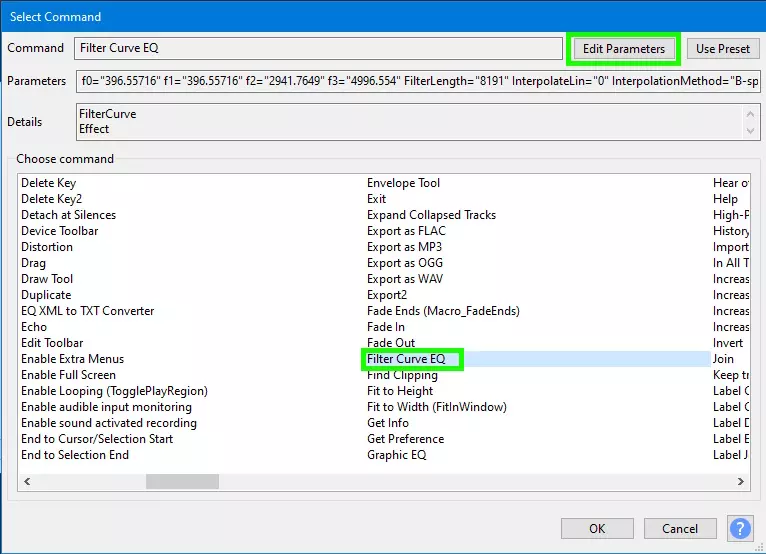
Task: Select the Fade In command
Action: [385, 327]
